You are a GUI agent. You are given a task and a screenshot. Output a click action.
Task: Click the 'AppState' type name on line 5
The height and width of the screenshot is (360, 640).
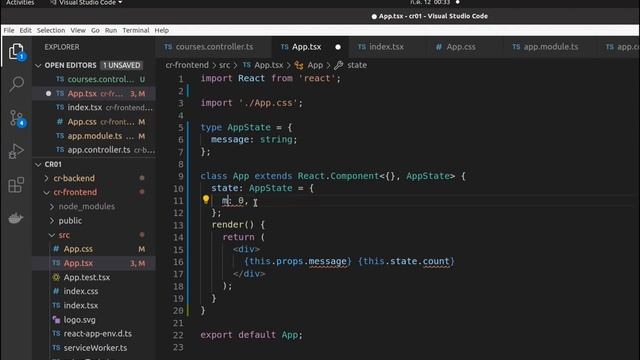click(249, 127)
